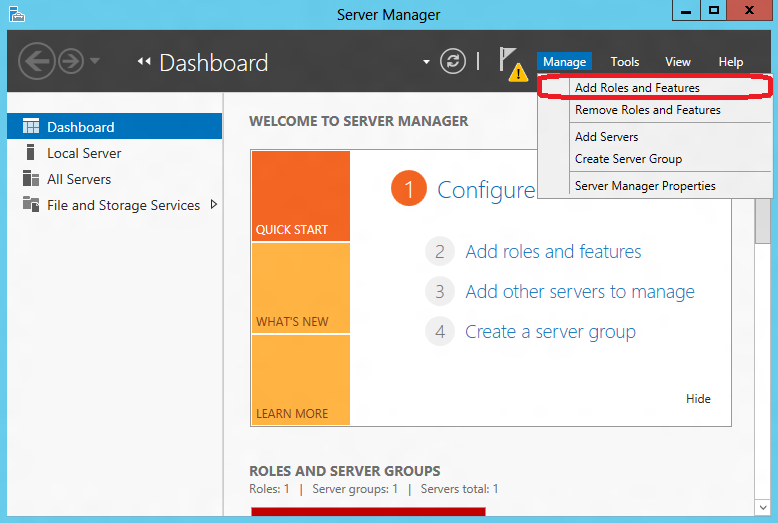Open Server Manager Properties
The image size is (778, 523).
pyautogui.click(x=645, y=186)
